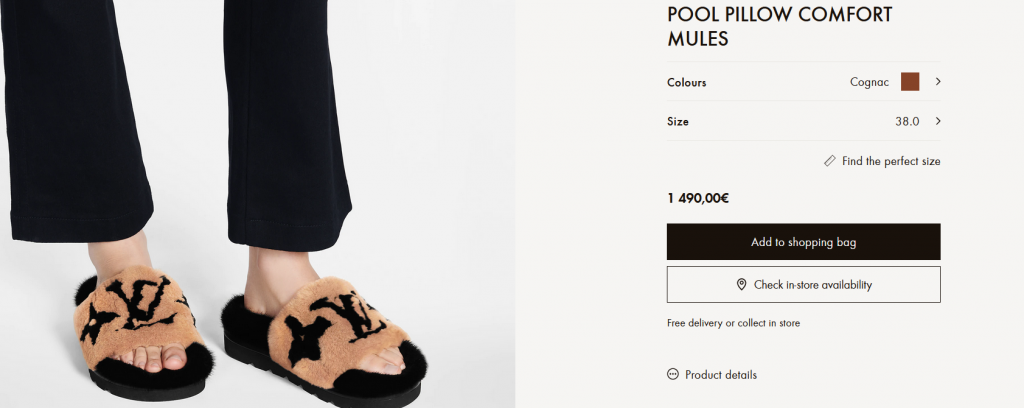The width and height of the screenshot is (1024, 408).
Task: Open the Size selector chevron
Action: click(938, 121)
